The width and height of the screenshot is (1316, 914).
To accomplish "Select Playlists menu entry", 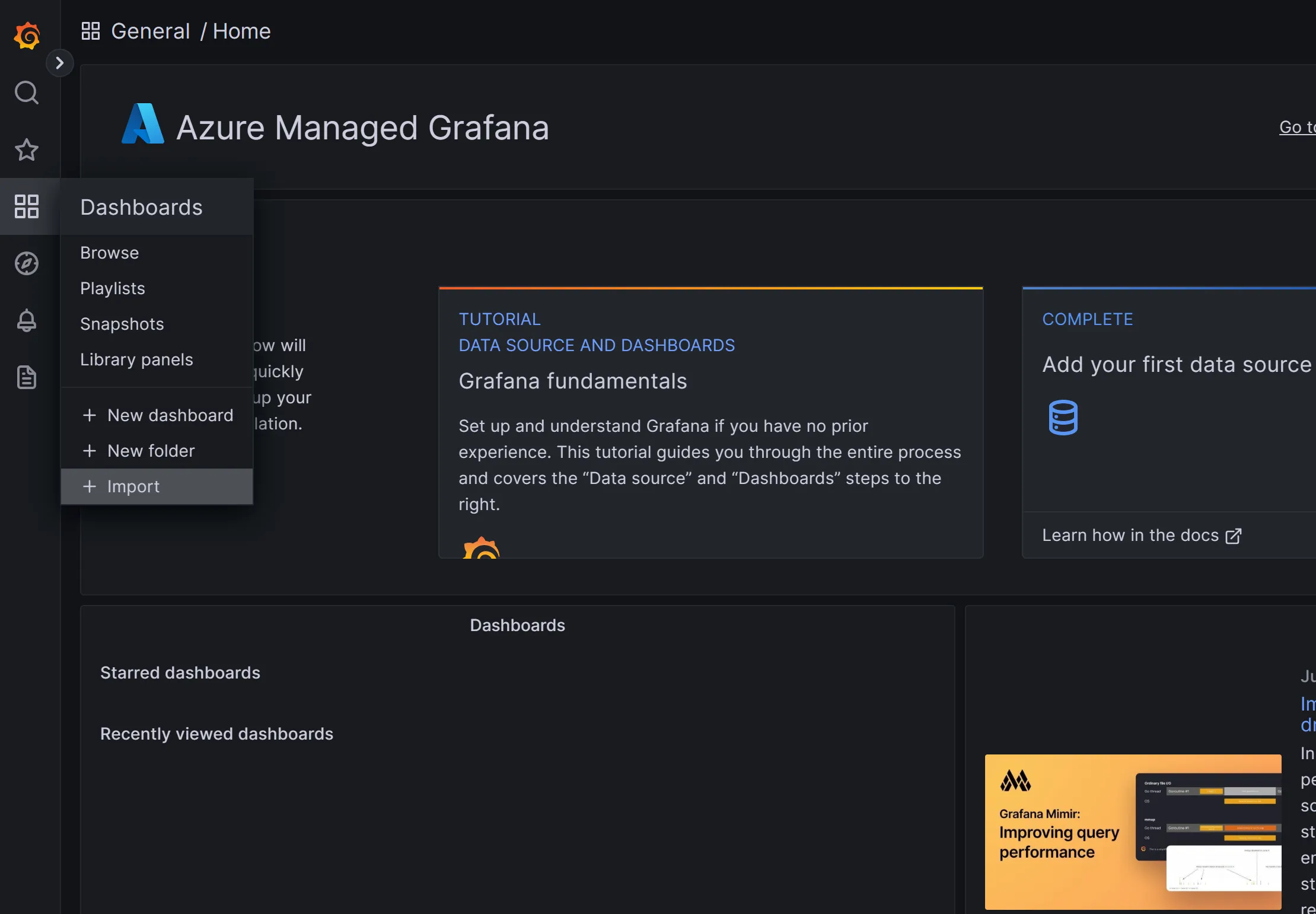I will click(x=113, y=288).
